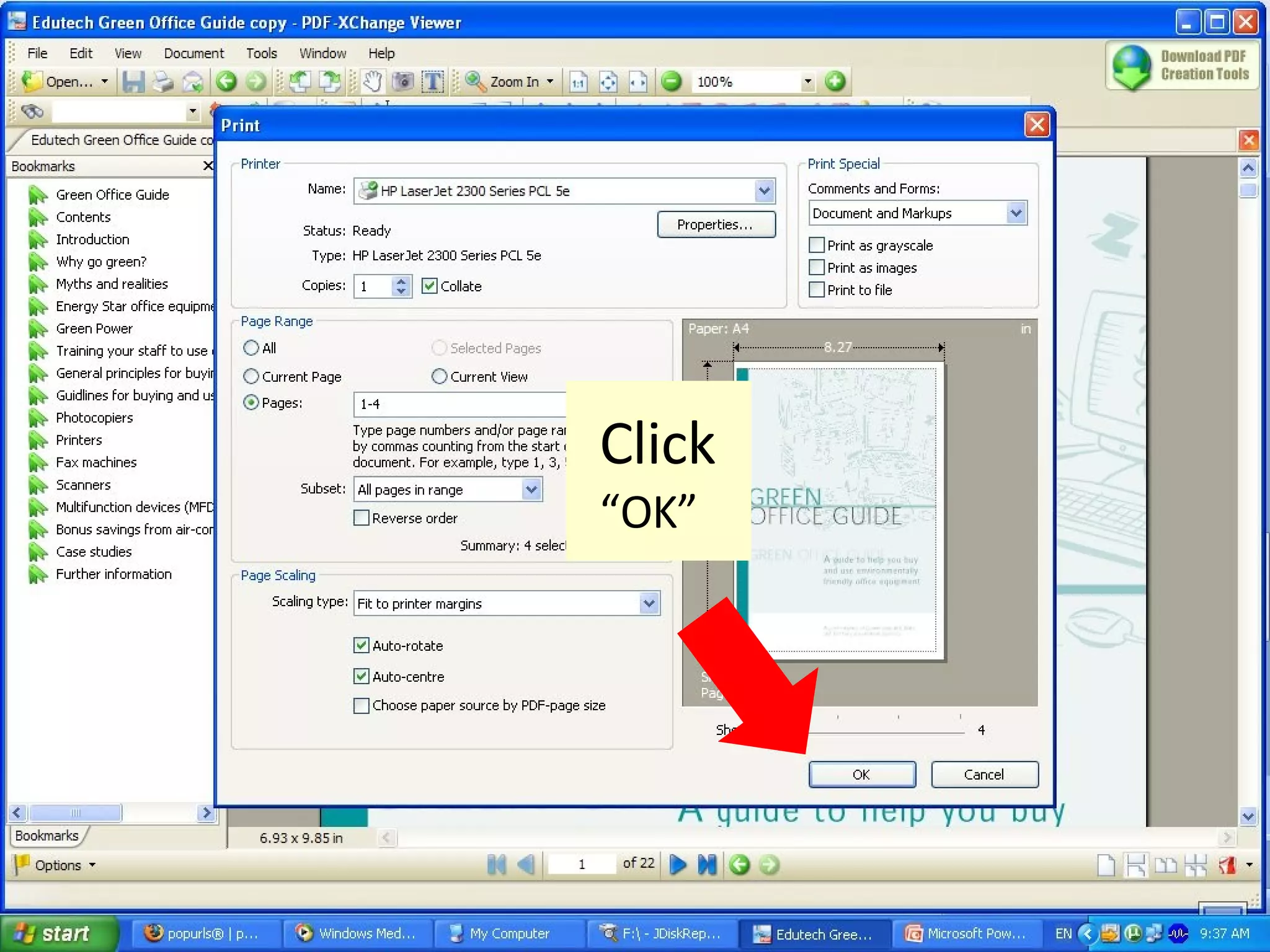Image resolution: width=1270 pixels, height=952 pixels.
Task: Open the Tools menu
Action: tap(261, 53)
